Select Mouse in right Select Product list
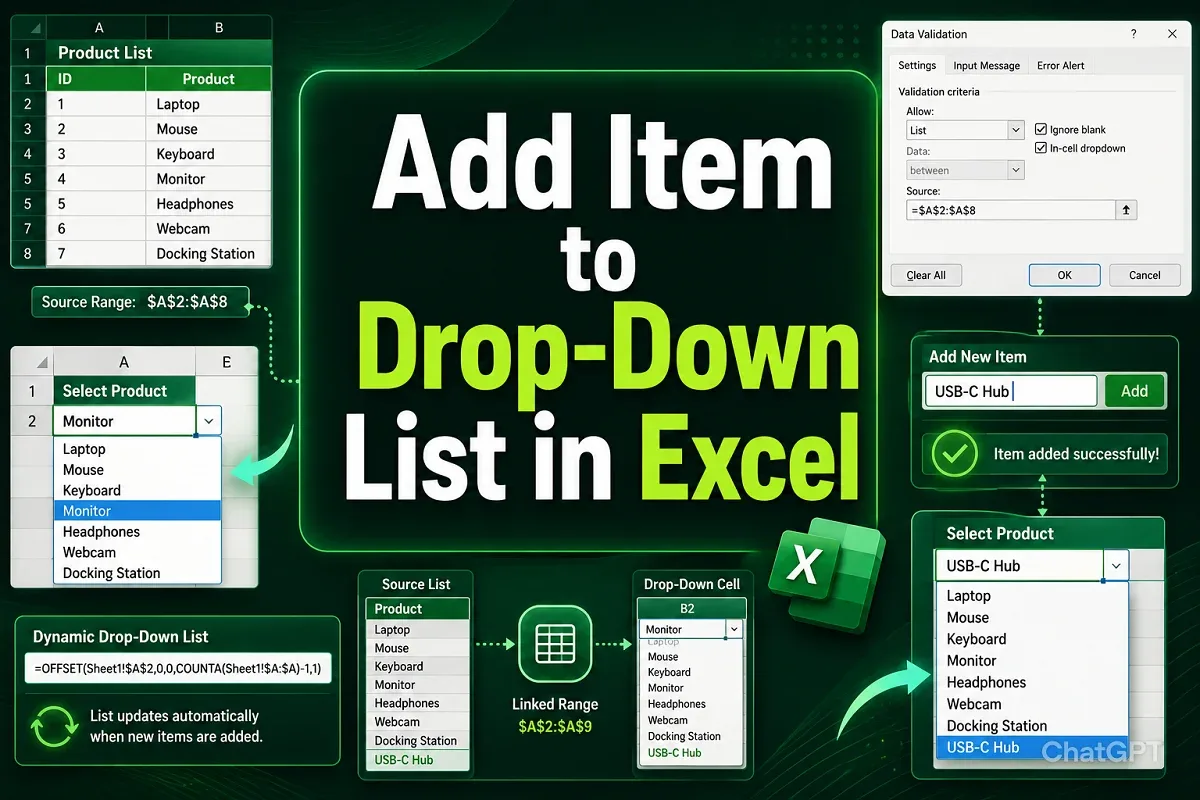The height and width of the screenshot is (800, 1200). click(1032, 617)
